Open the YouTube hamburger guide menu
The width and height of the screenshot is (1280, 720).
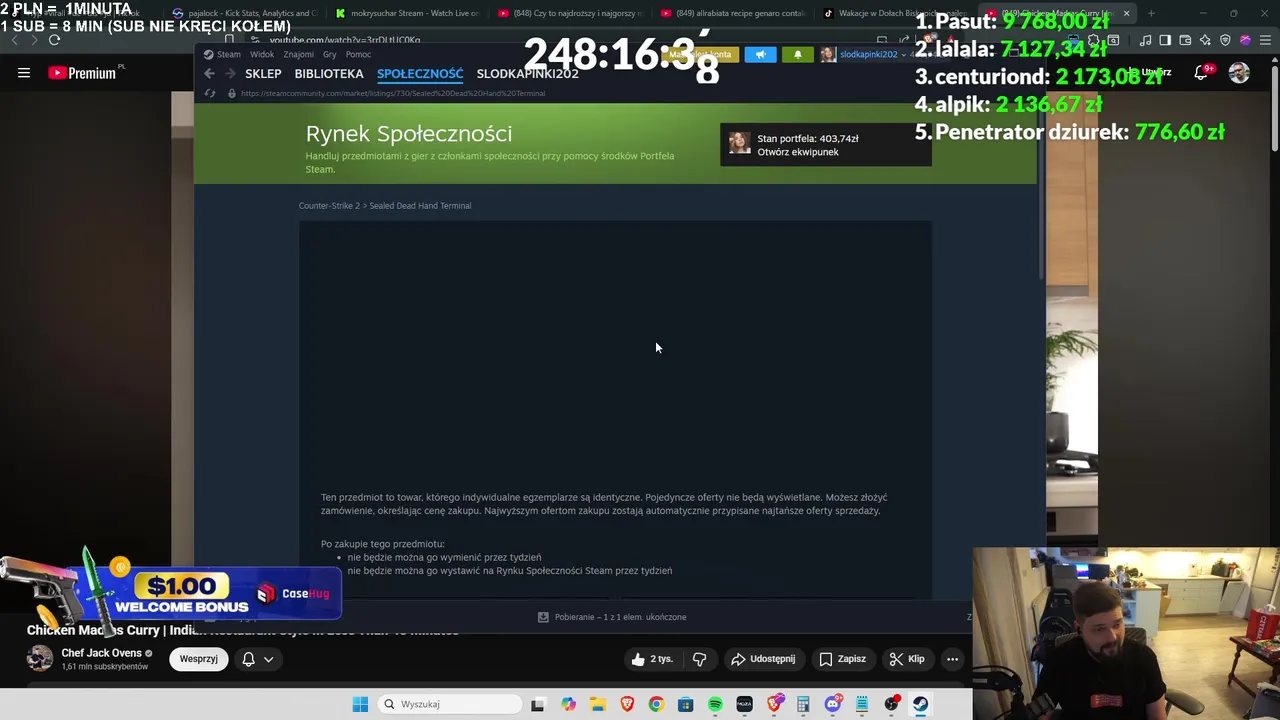[x=24, y=72]
